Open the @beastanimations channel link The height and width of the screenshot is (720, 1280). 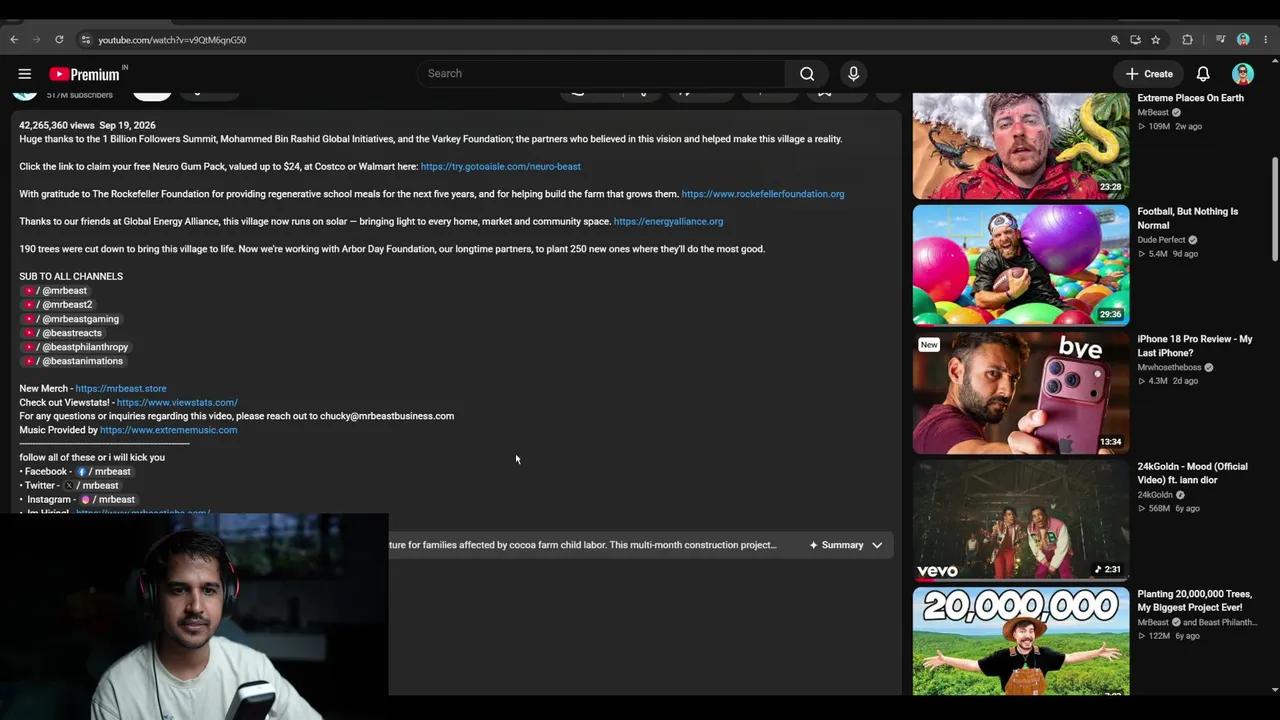tap(75, 361)
